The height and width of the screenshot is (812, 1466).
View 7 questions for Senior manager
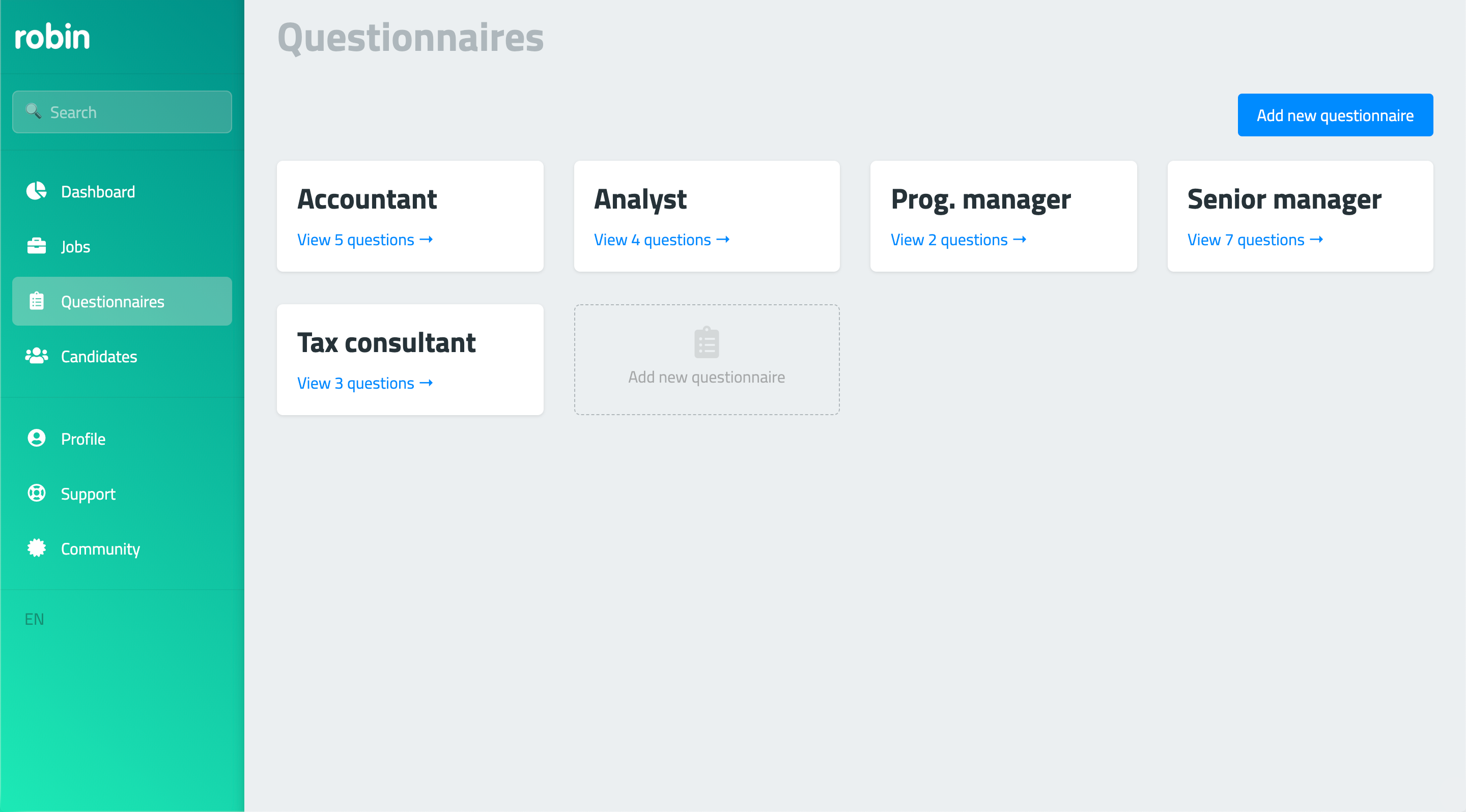[1255, 240]
